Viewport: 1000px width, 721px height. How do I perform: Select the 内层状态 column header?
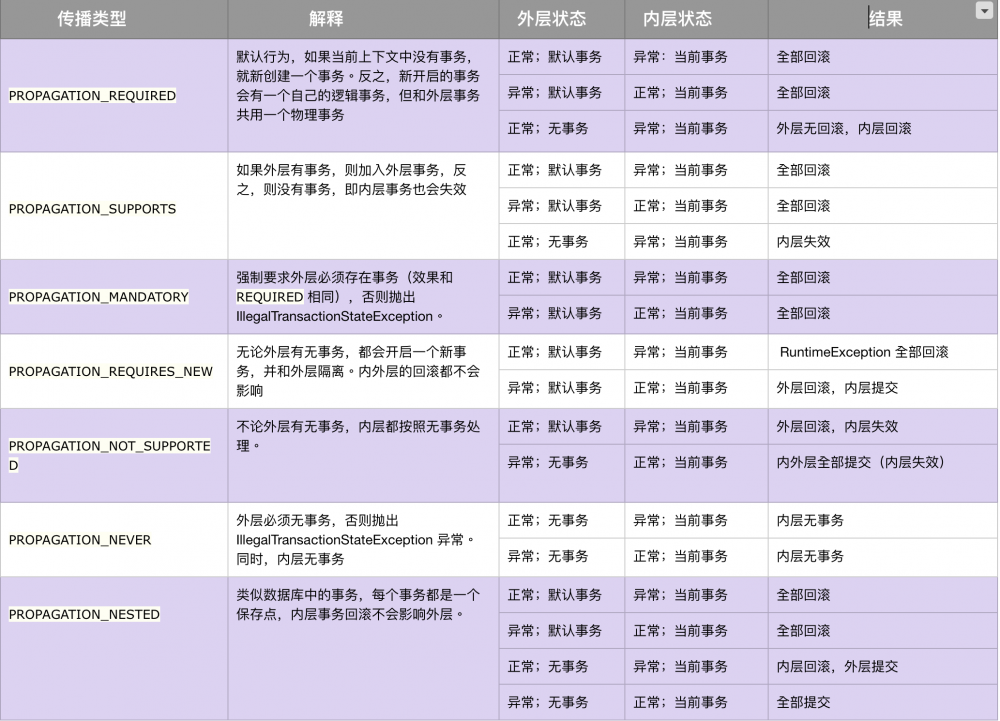pos(696,19)
